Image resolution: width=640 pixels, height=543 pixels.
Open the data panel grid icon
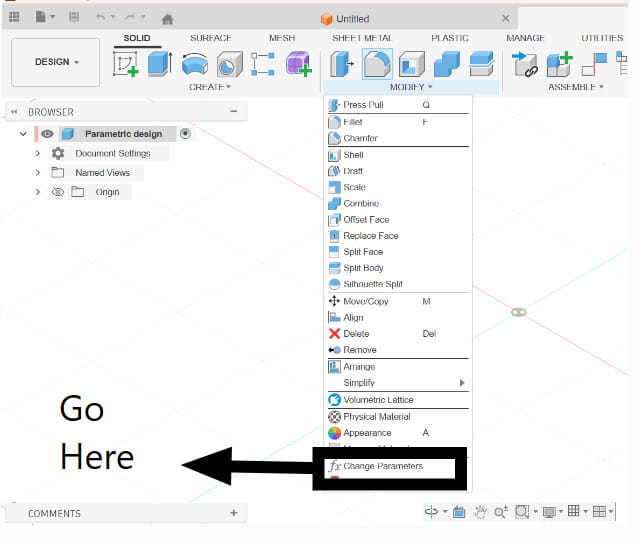click(14, 17)
